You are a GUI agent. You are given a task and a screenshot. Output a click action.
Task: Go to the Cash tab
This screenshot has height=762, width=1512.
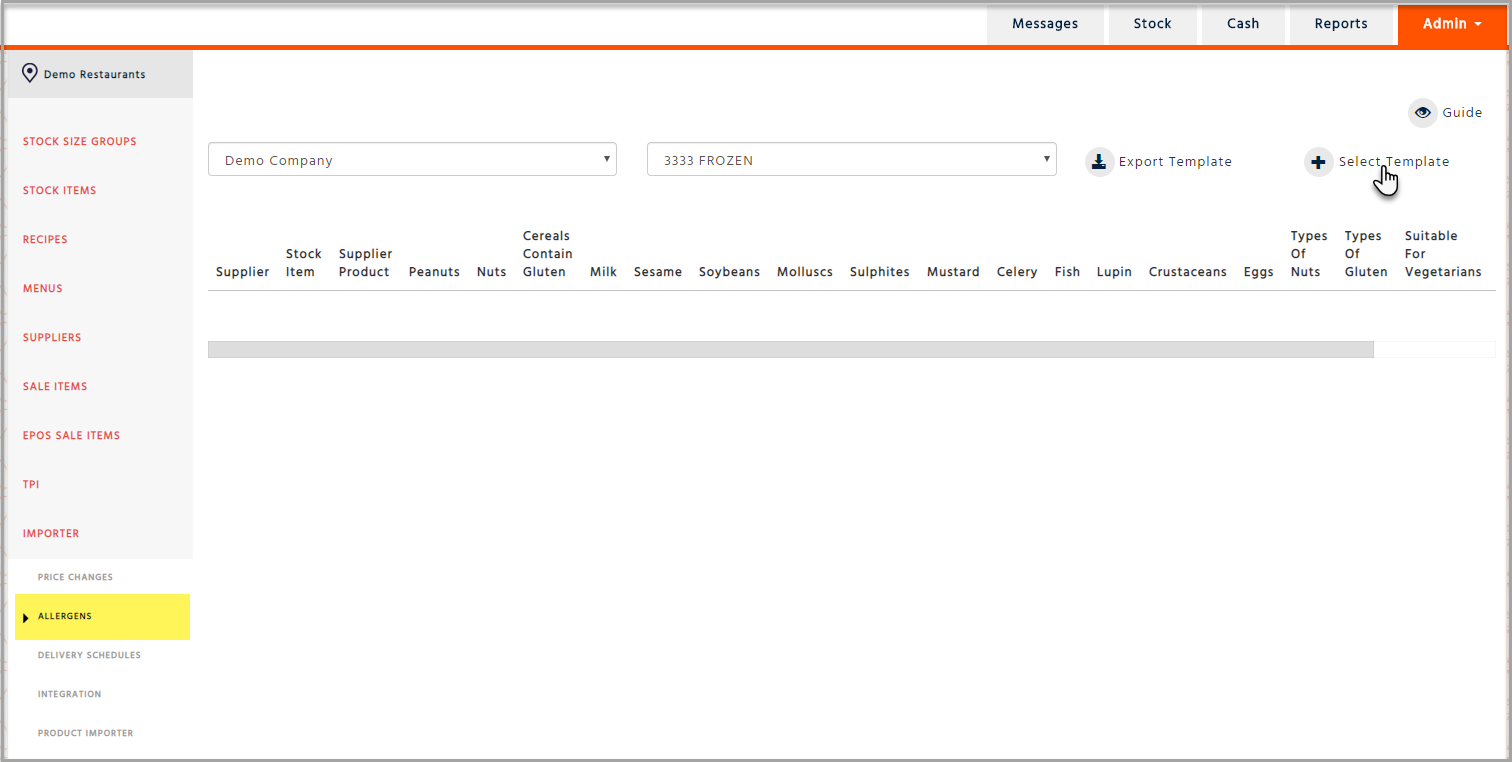[1243, 24]
